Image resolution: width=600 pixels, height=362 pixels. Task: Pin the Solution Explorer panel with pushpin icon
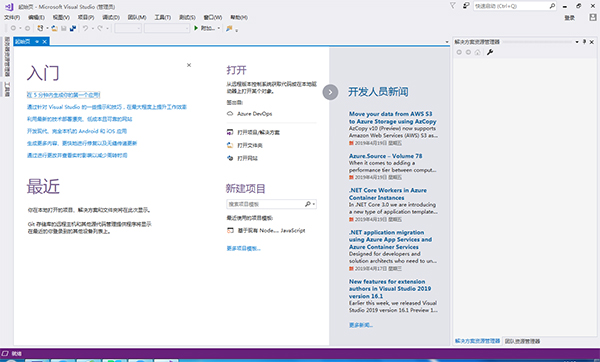[584, 42]
